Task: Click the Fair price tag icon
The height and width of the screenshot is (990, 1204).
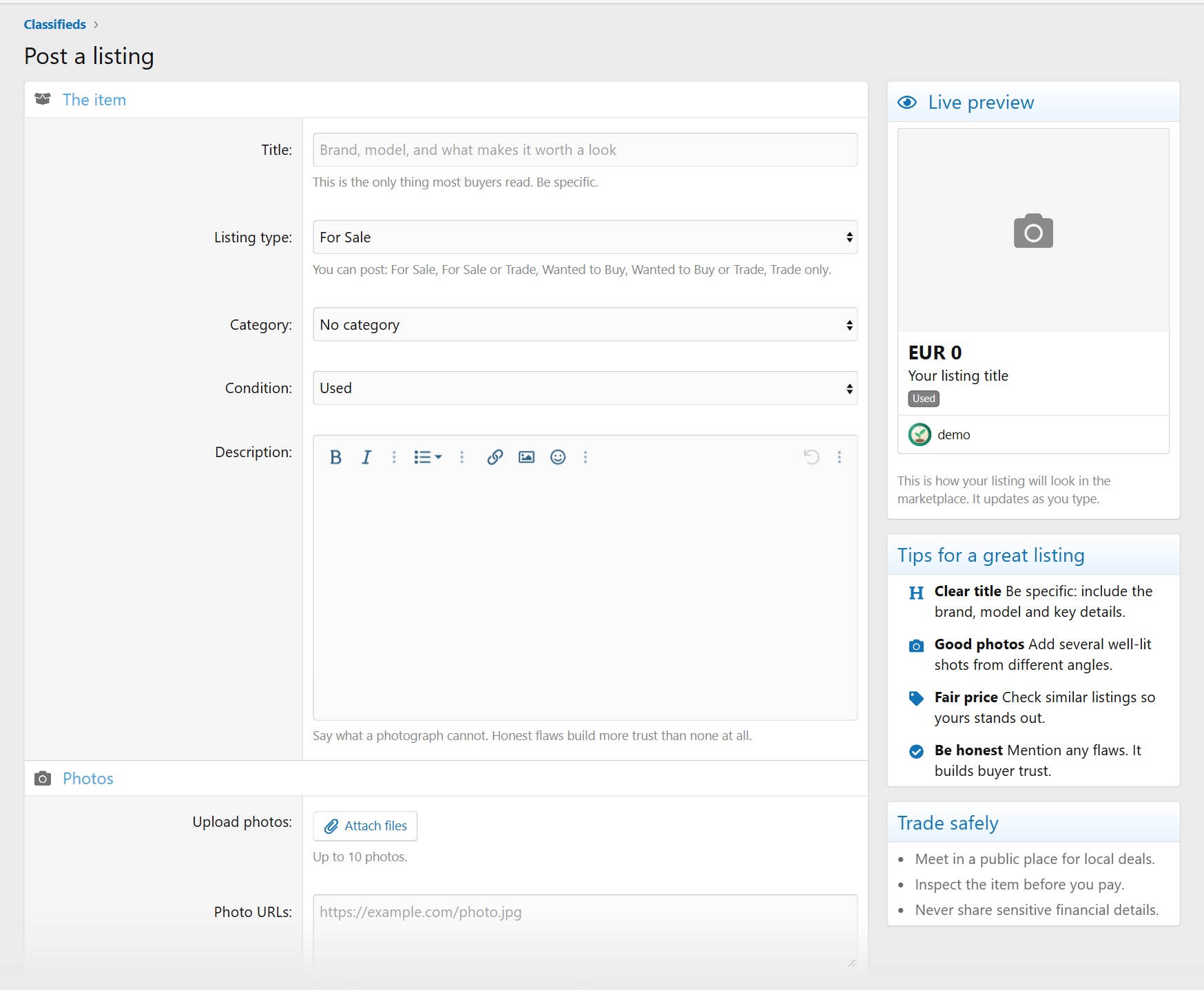Action: point(916,698)
